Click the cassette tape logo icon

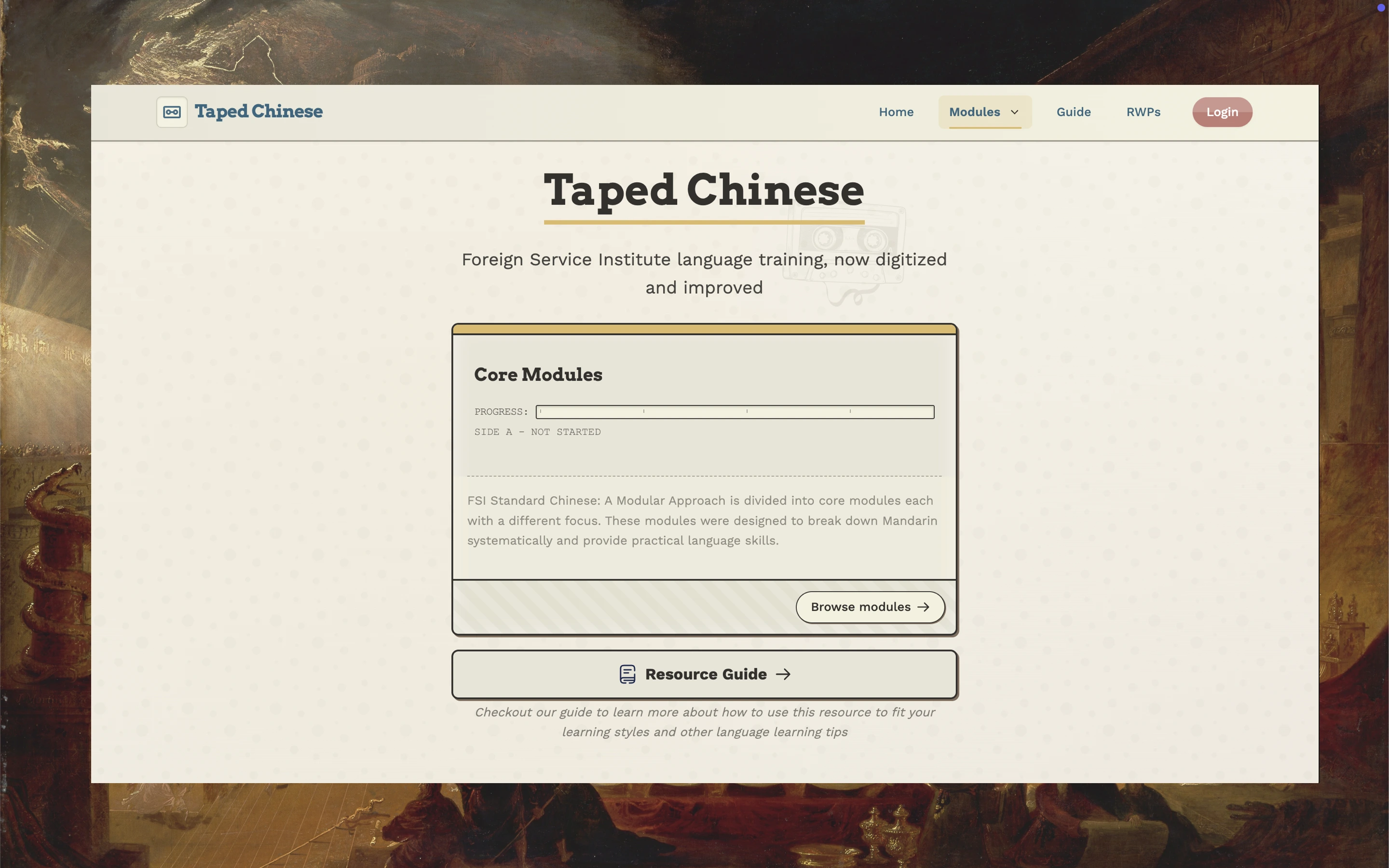click(171, 112)
